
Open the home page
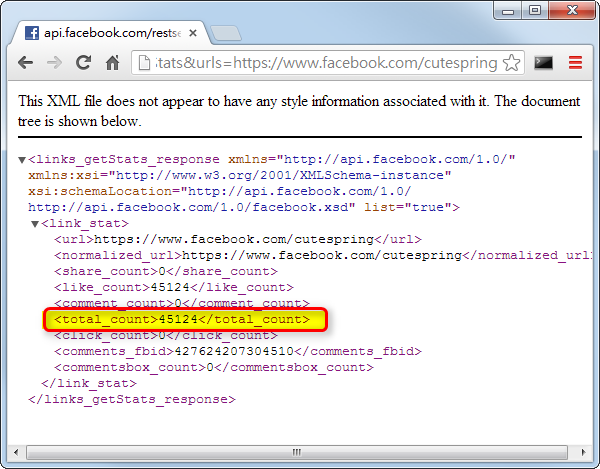[112, 63]
